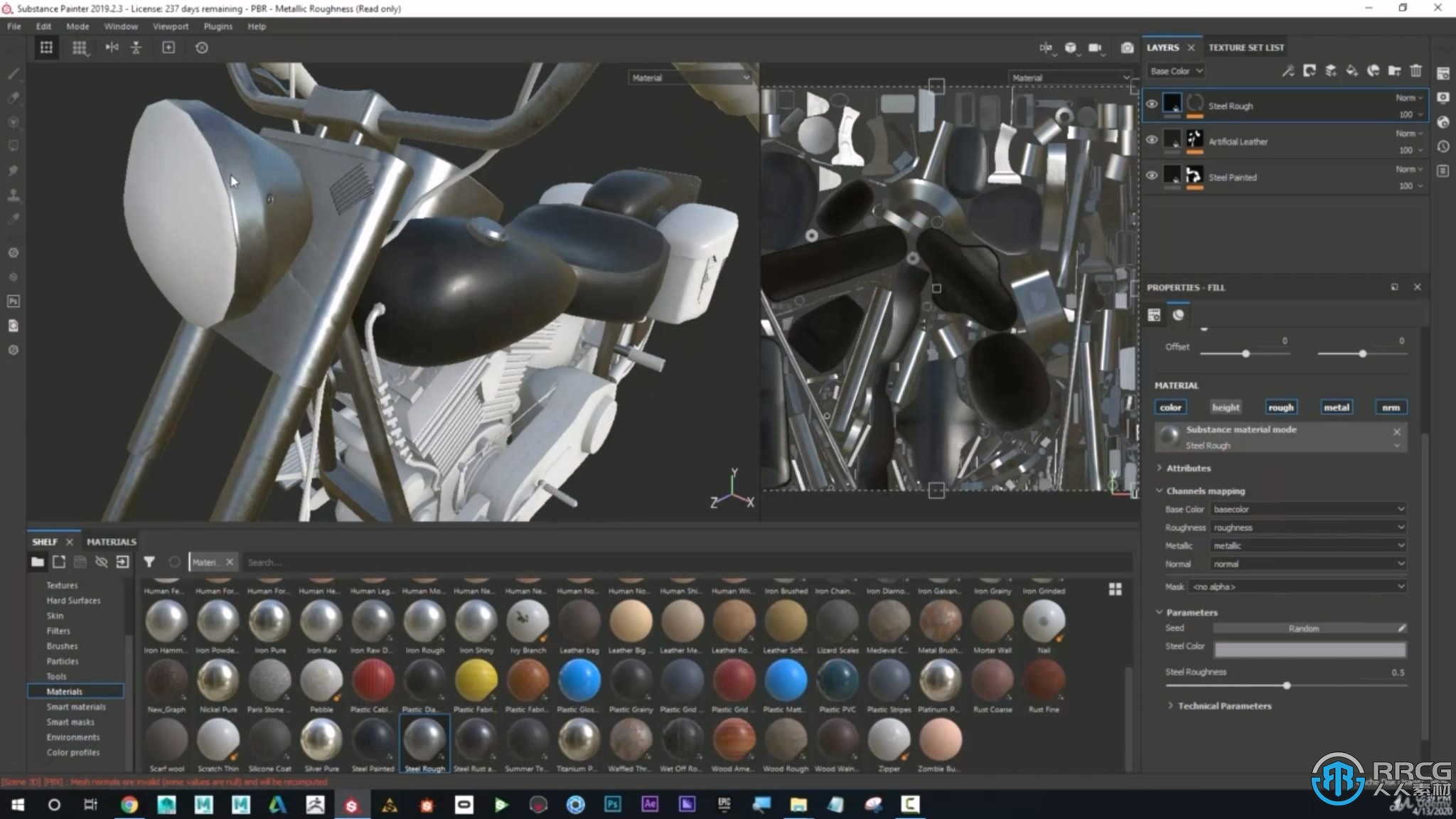Click the Steel Color swatch
The image size is (1456, 819).
[1310, 649]
